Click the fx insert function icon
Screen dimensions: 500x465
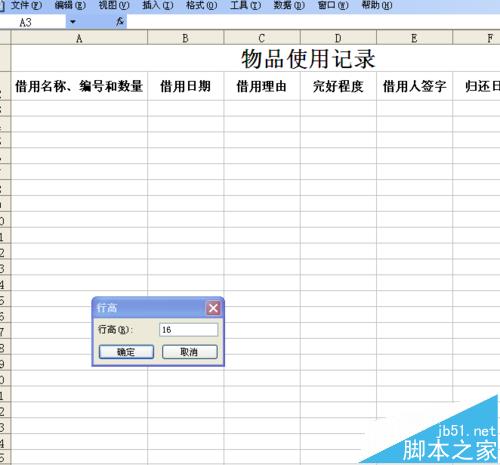120,22
